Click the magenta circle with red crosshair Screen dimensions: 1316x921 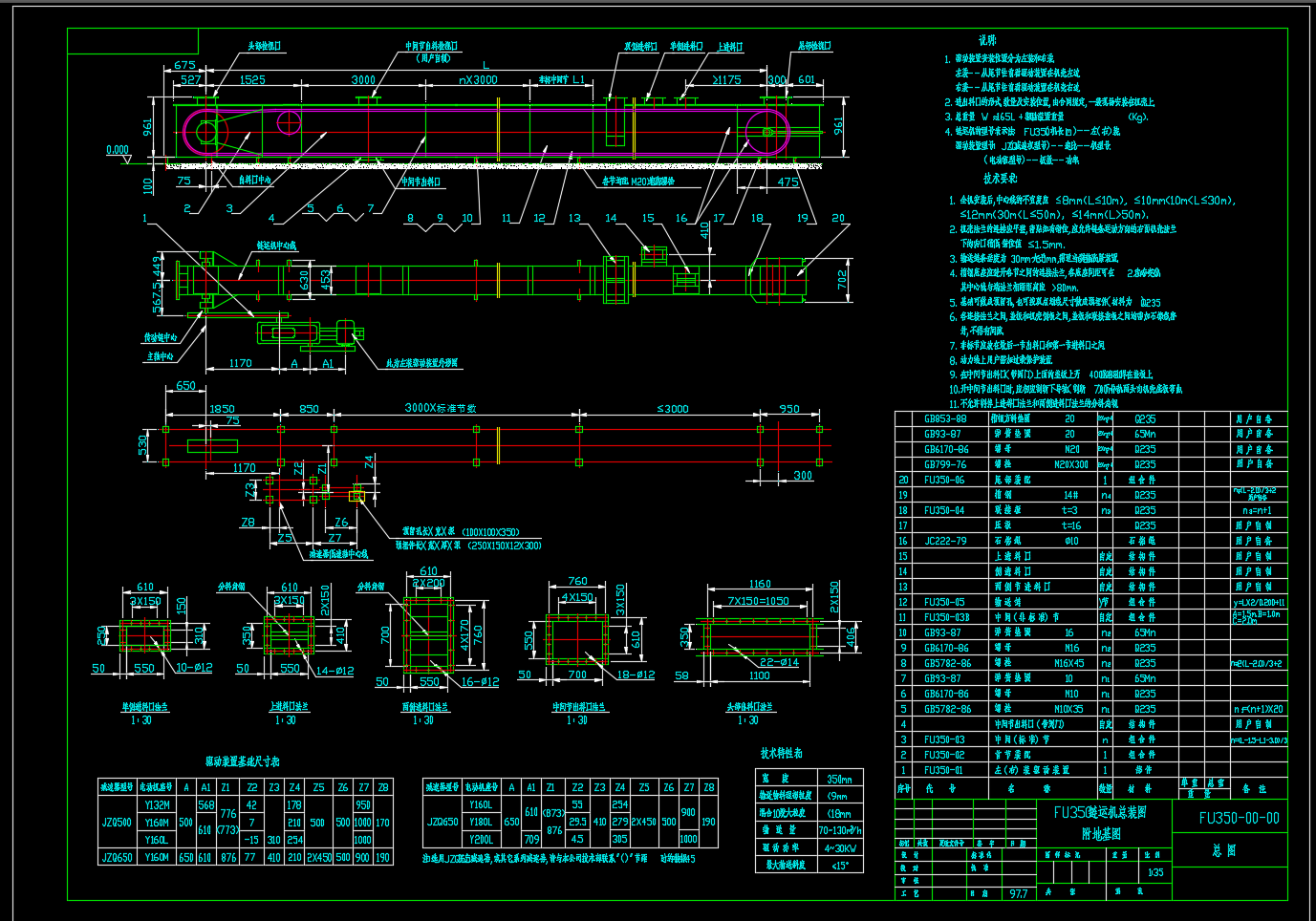point(289,122)
